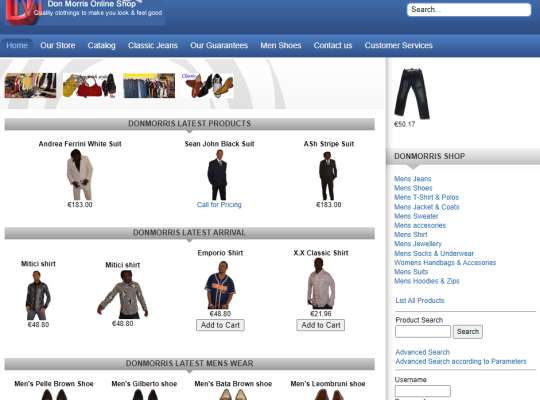Add the Emporio Shirt to cart
Image resolution: width=540 pixels, height=400 pixels.
pyautogui.click(x=220, y=325)
